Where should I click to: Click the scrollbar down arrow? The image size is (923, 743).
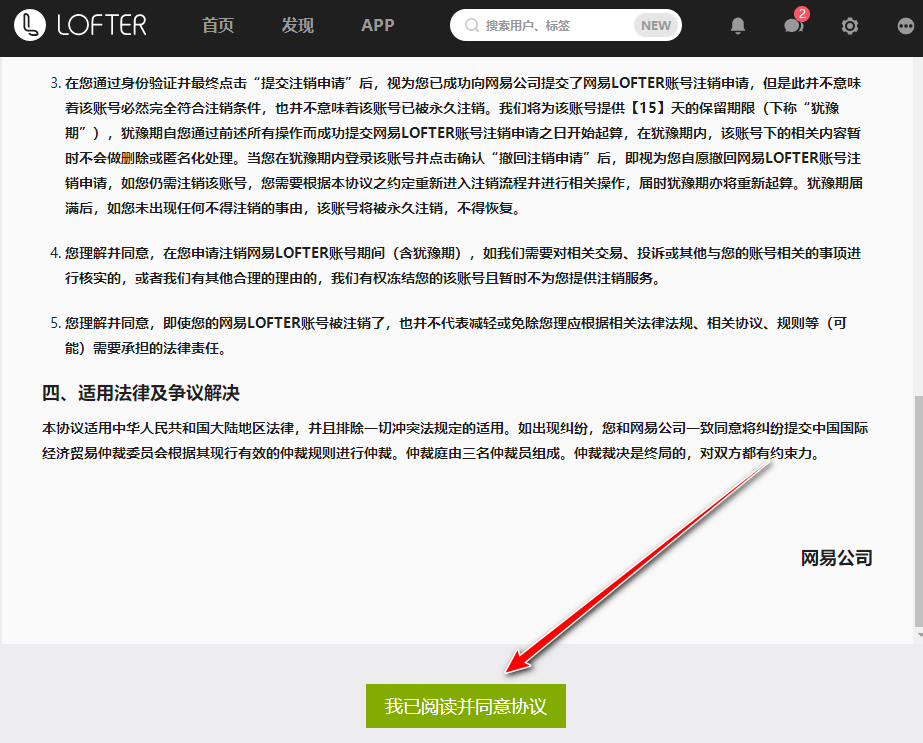click(x=919, y=635)
